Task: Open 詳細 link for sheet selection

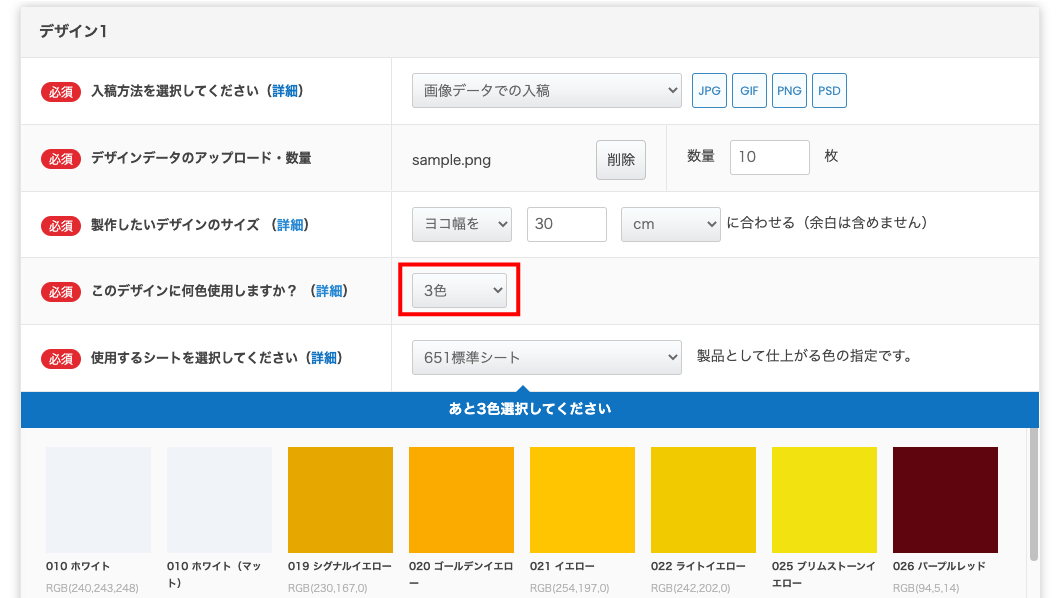Action: 323,357
